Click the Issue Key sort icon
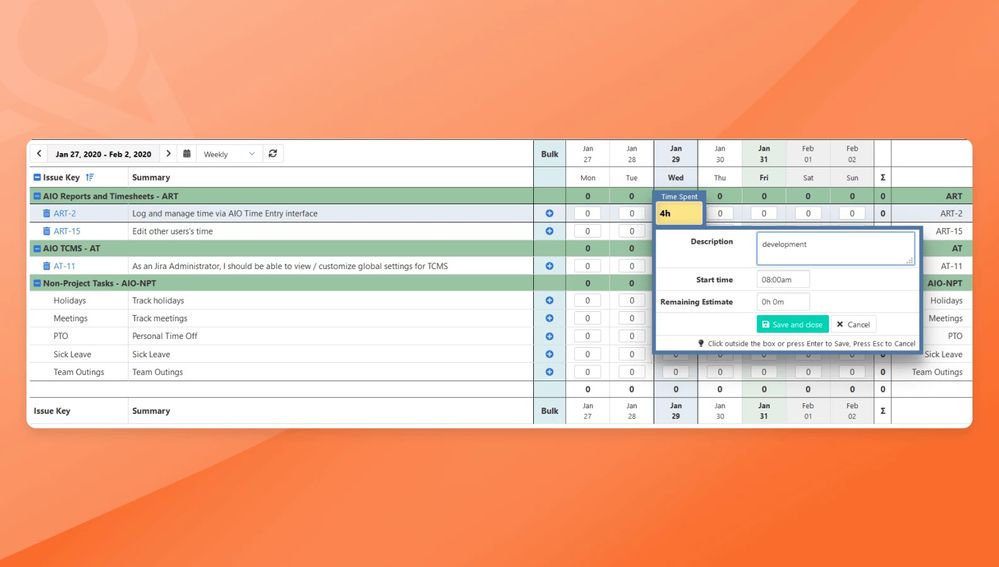Image resolution: width=999 pixels, height=567 pixels. point(90,177)
